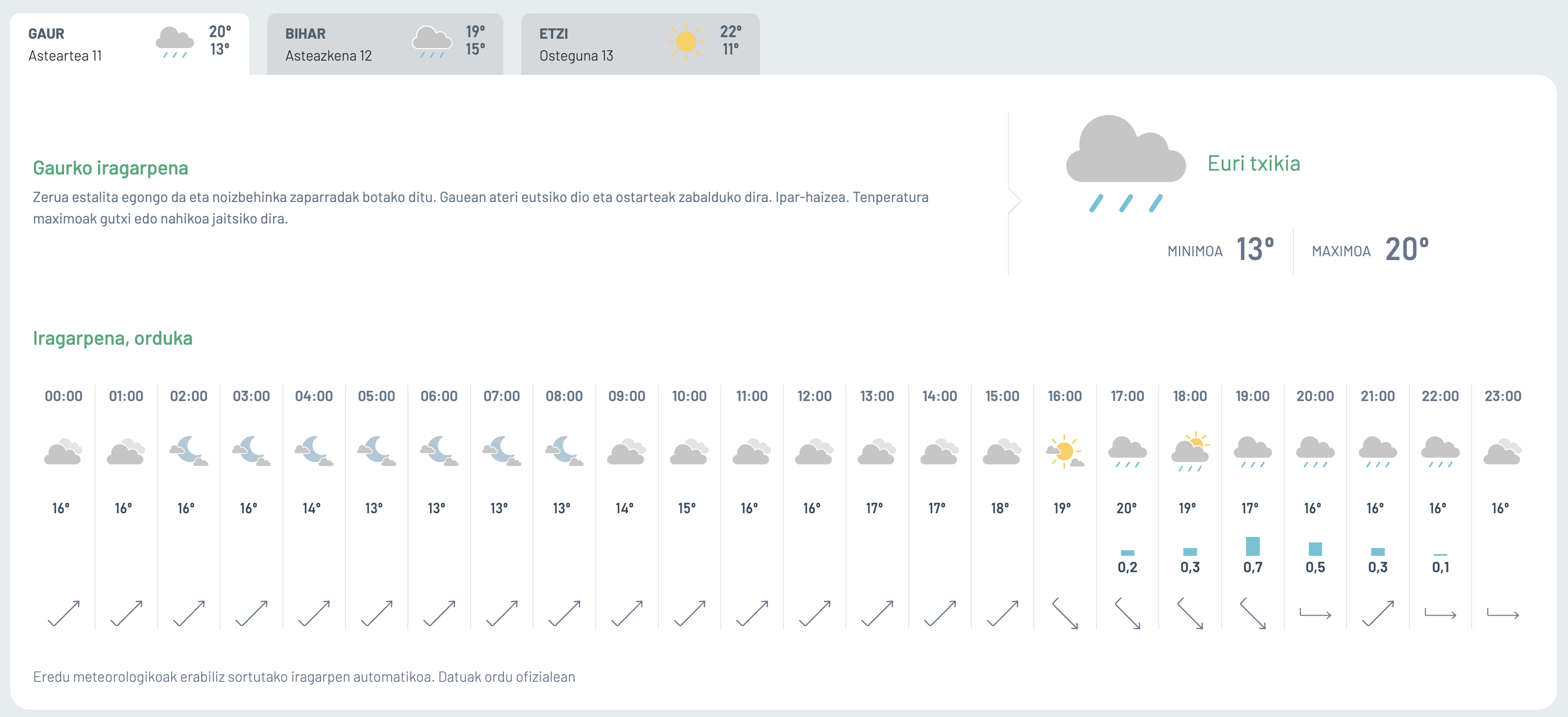Click eastward wind arrow at 20:00
The image size is (1568, 717).
click(1315, 613)
